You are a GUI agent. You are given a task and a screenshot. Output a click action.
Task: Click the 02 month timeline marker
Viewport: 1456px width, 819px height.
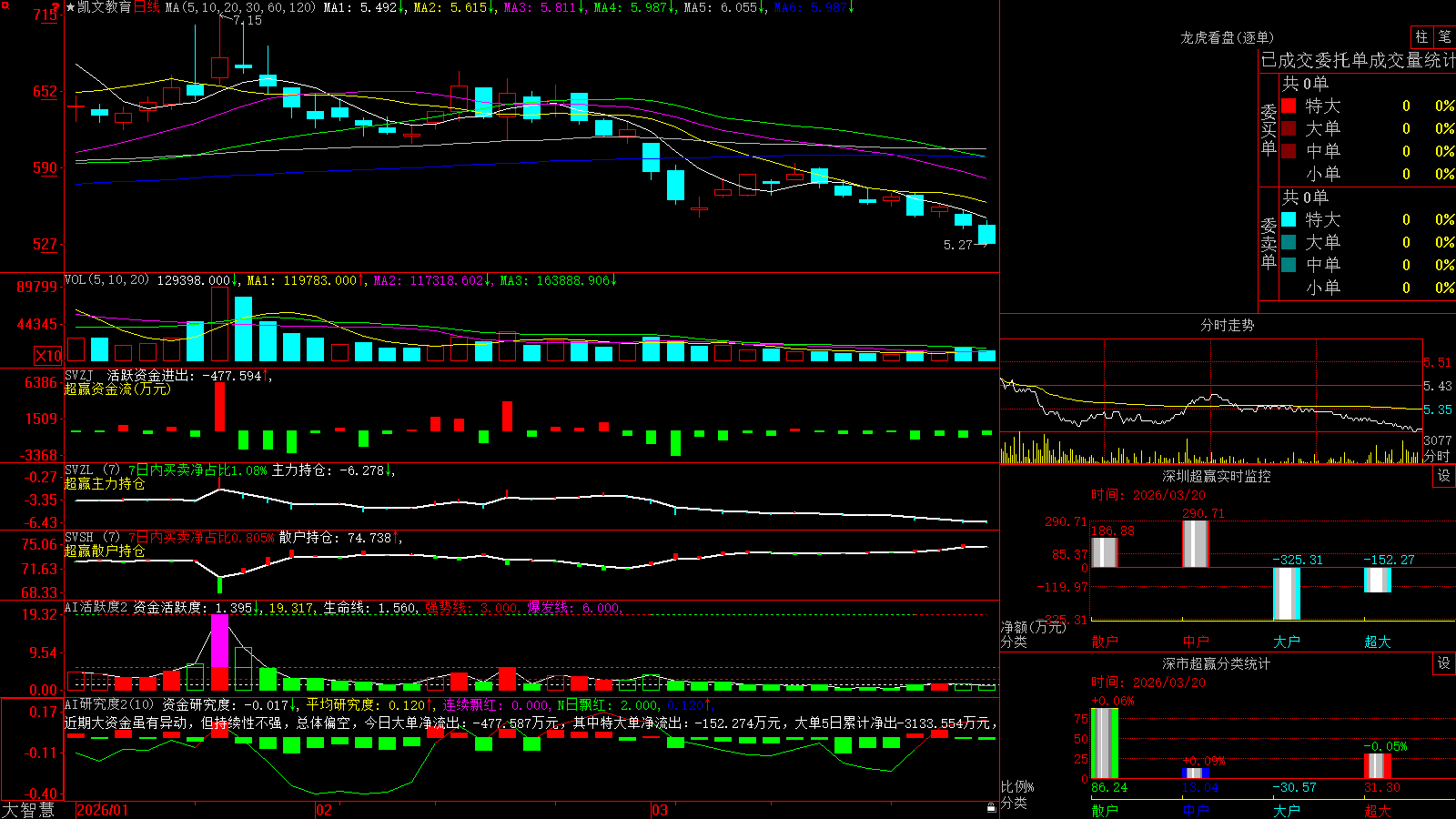coord(324,810)
